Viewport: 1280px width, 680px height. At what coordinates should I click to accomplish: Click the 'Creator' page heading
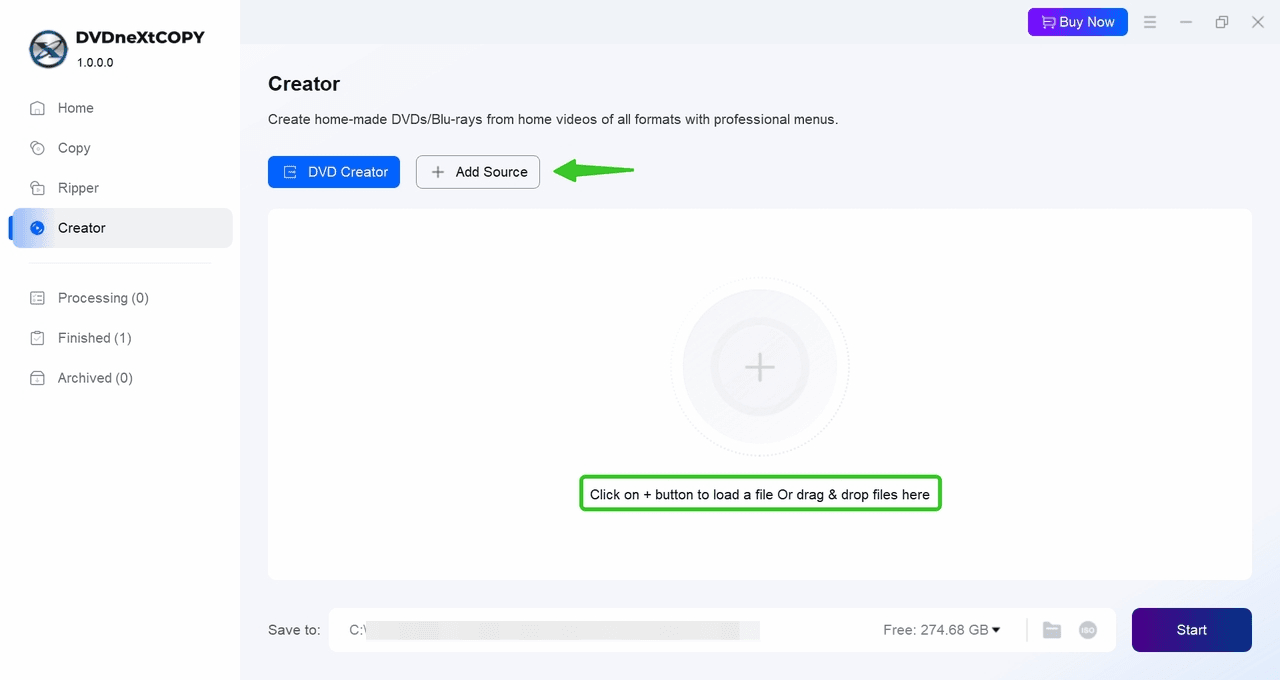304,84
